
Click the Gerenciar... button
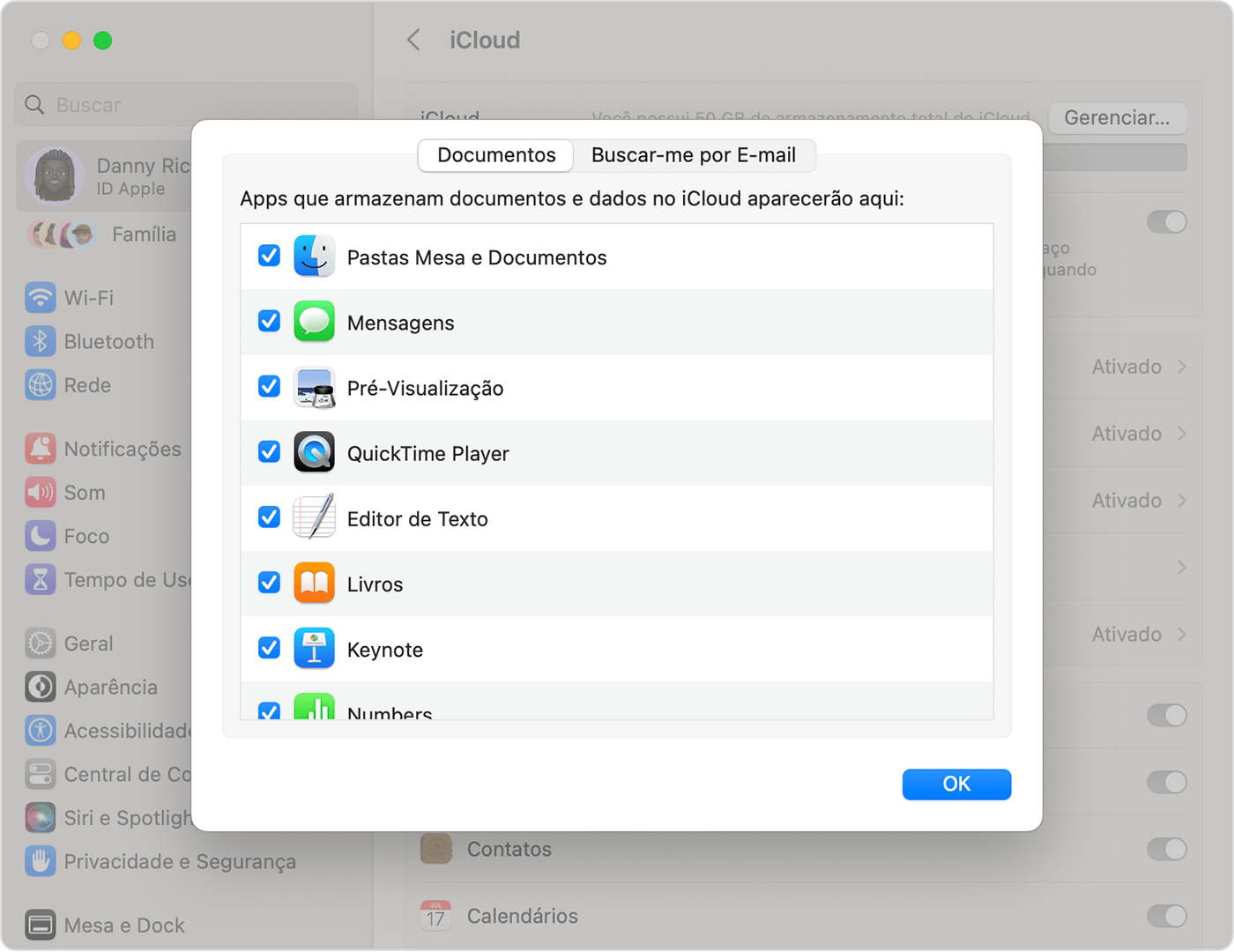coord(1116,118)
